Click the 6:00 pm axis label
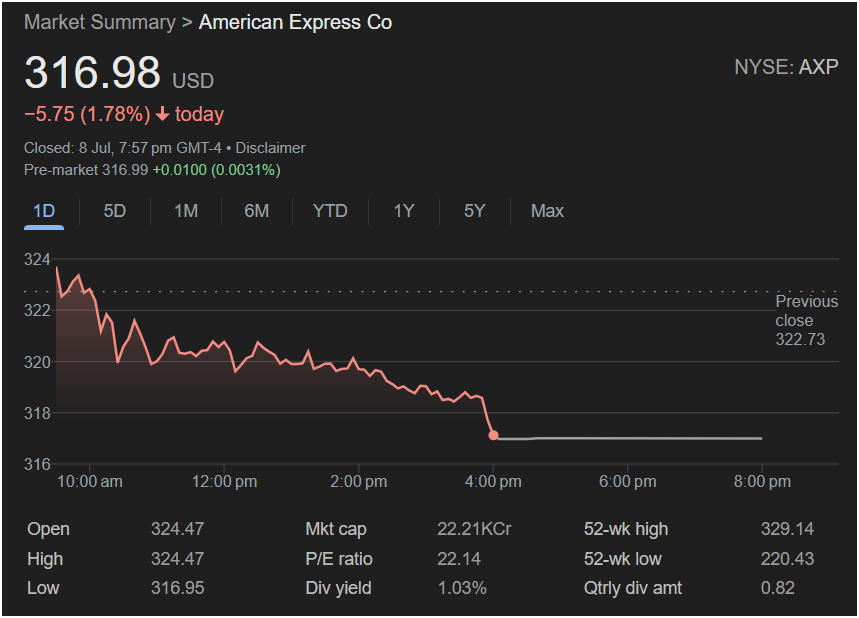This screenshot has width=859, height=618. pos(627,482)
